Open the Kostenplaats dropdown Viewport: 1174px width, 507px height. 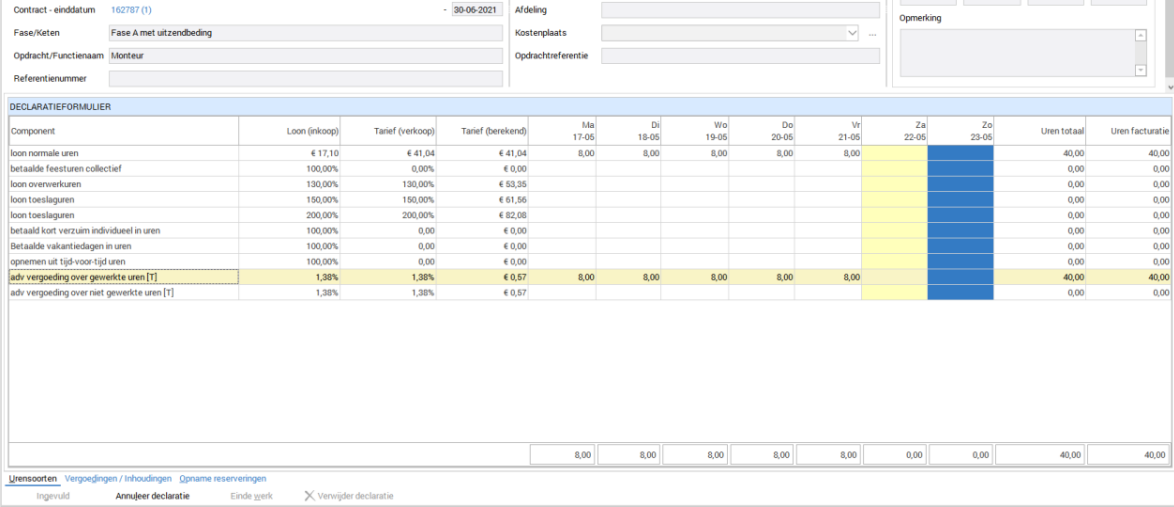pos(852,33)
